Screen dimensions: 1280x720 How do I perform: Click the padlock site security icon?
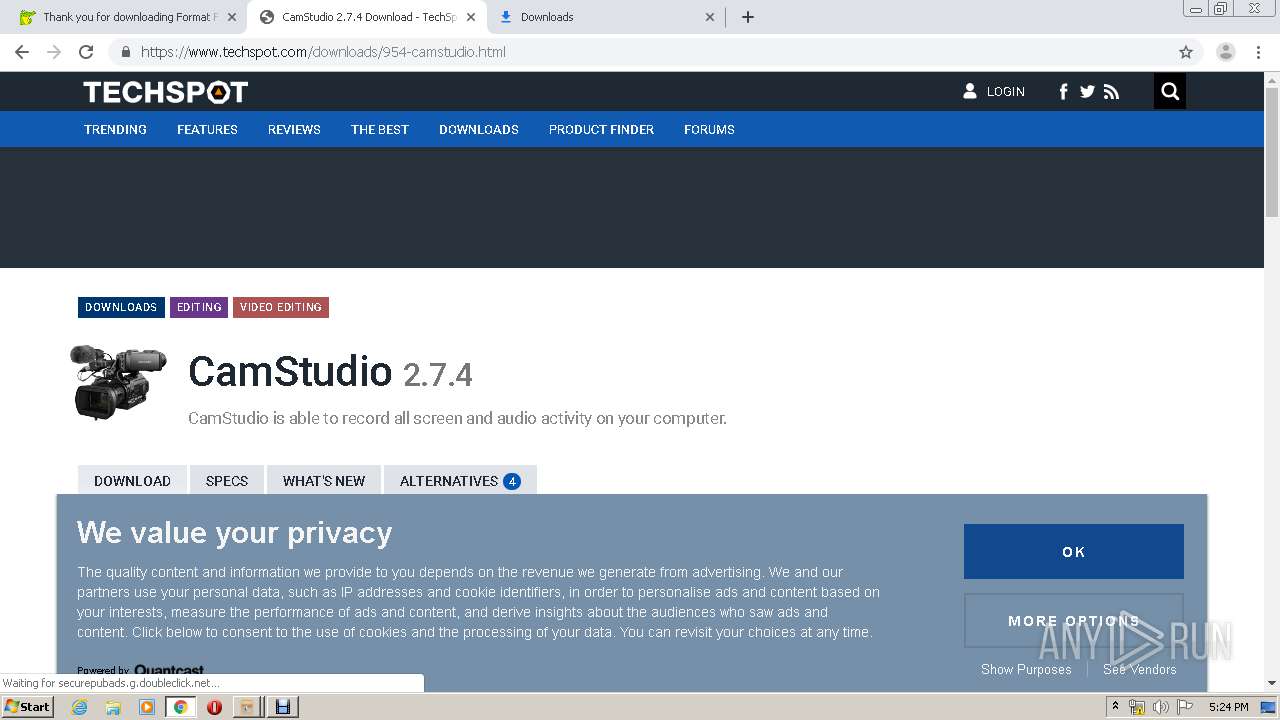click(x=126, y=52)
